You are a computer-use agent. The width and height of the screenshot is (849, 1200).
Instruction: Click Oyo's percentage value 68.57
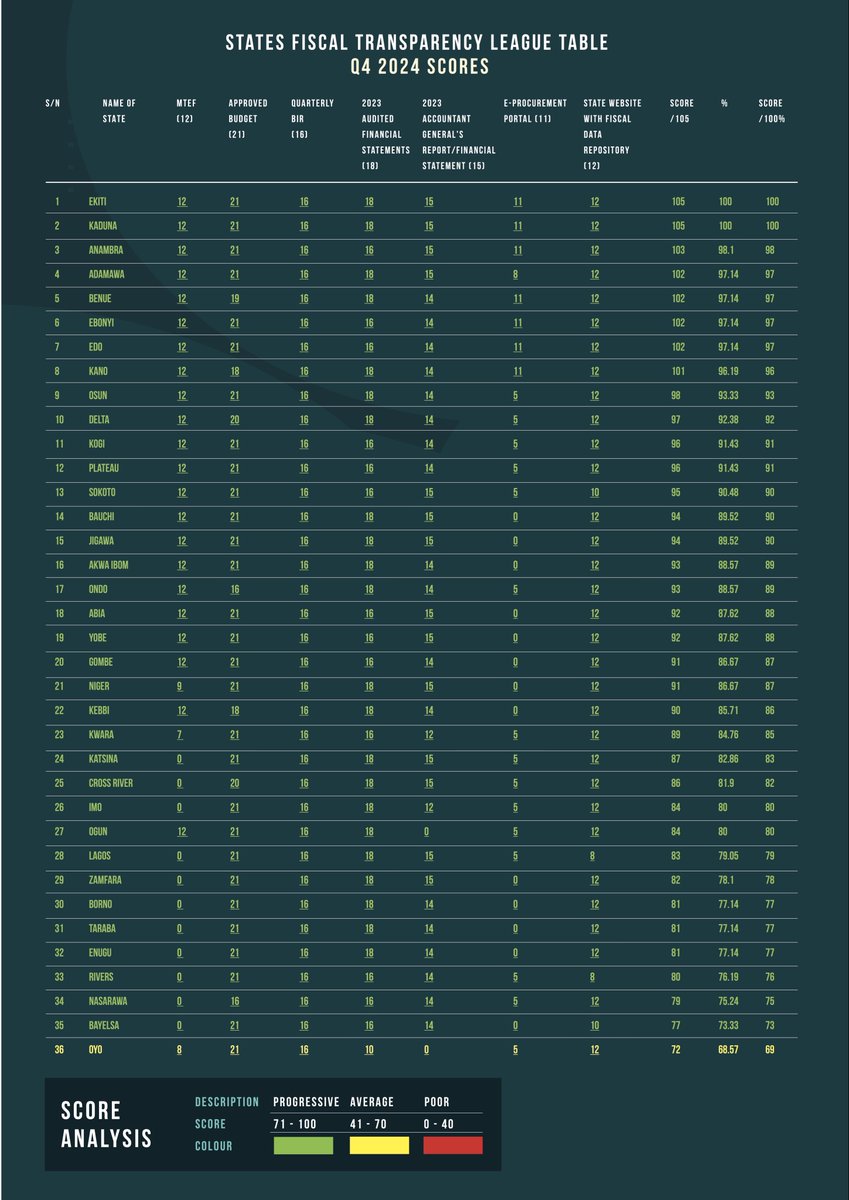tap(729, 1049)
